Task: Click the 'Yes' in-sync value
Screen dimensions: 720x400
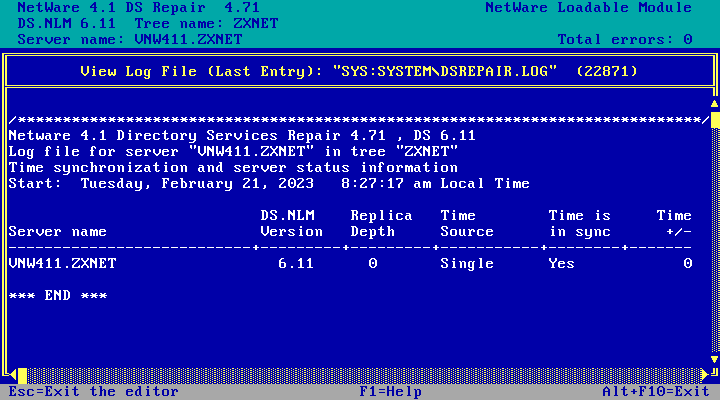Action: tap(562, 264)
